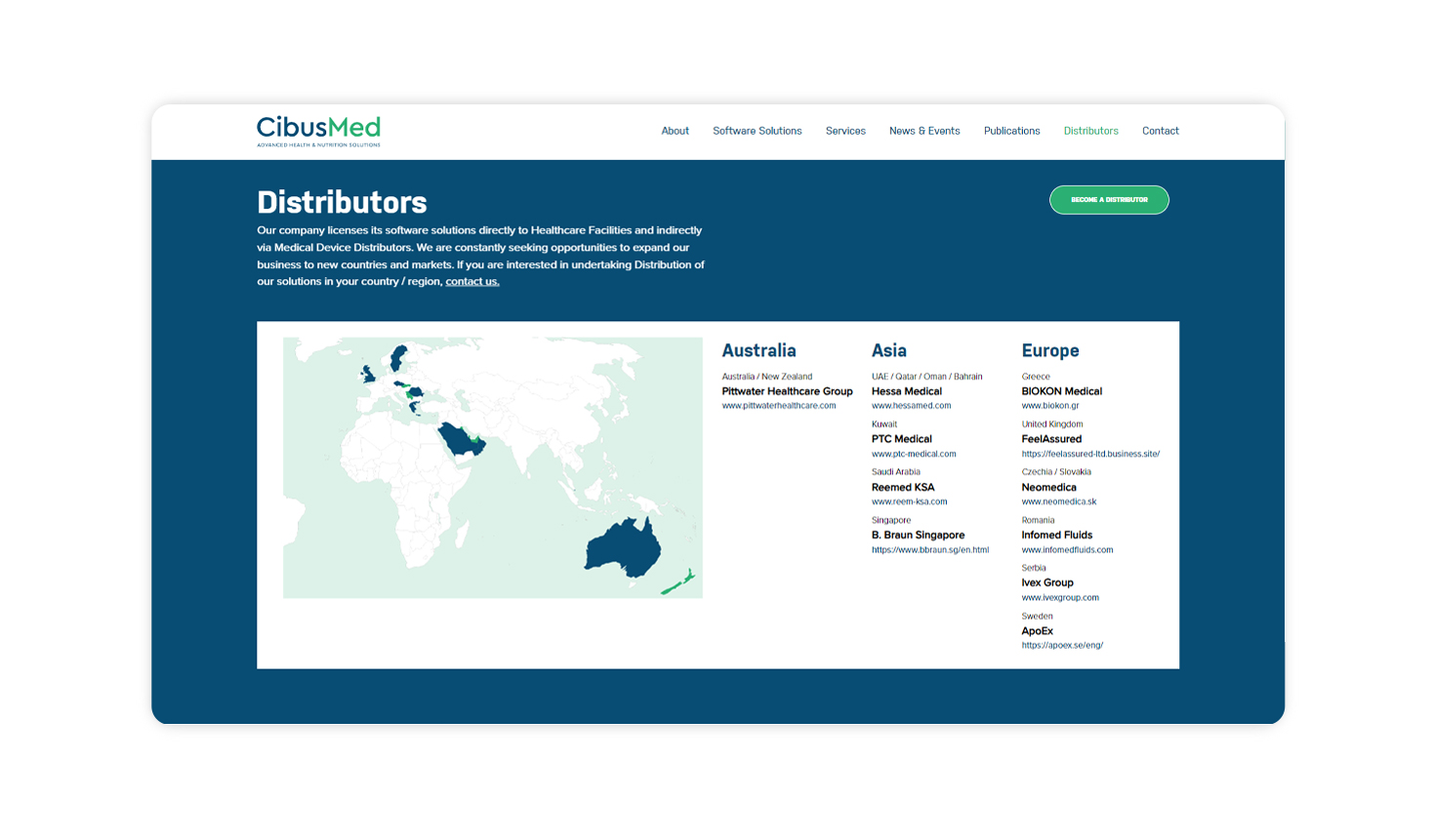Open the ApoEx apoex.se link
The height and width of the screenshot is (840, 1434).
click(1061, 645)
